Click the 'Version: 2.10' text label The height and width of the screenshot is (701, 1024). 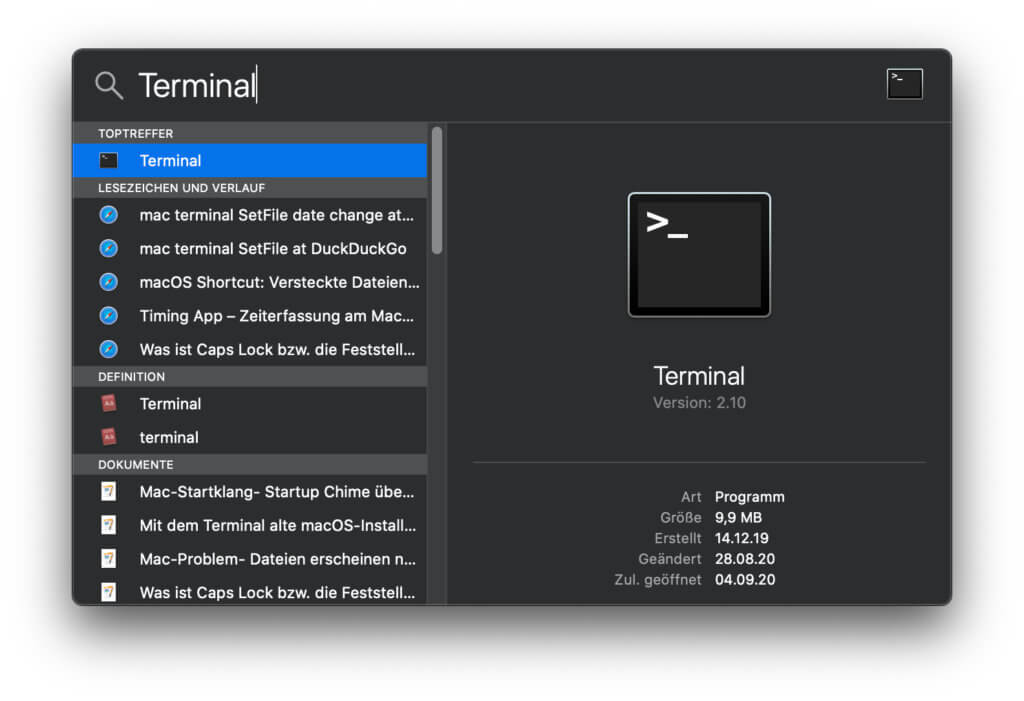699,402
